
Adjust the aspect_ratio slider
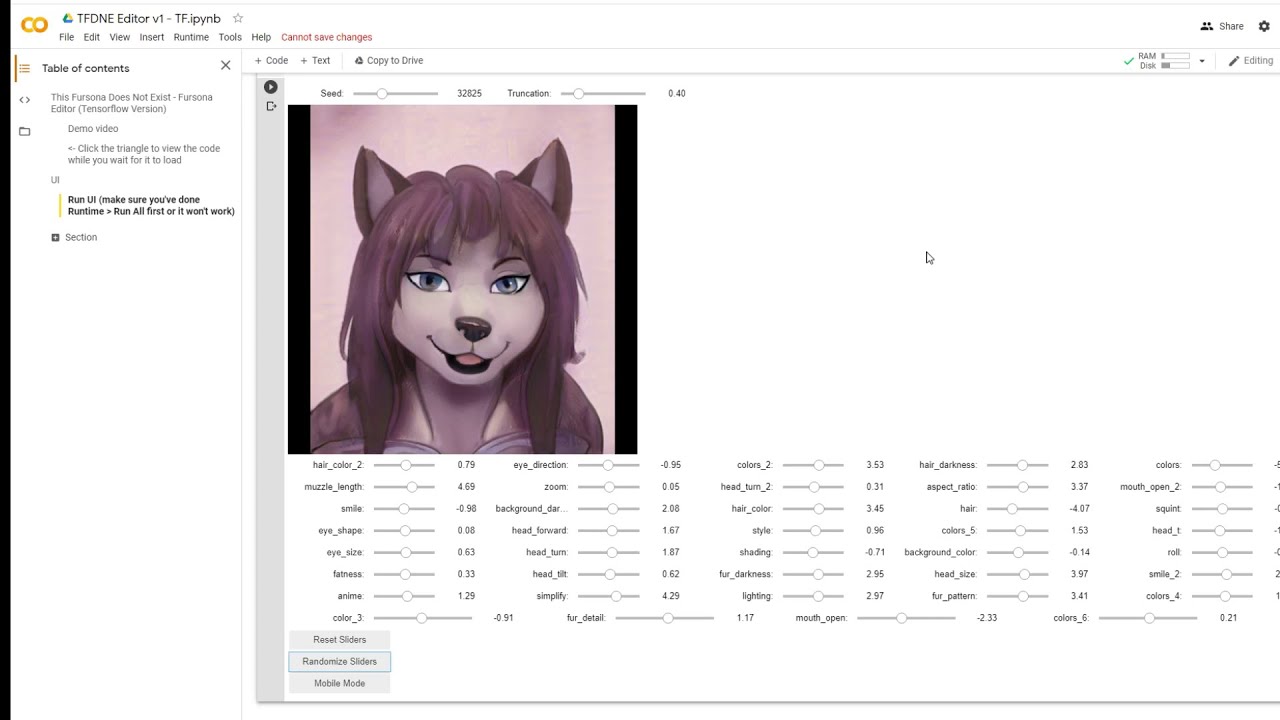click(1017, 487)
